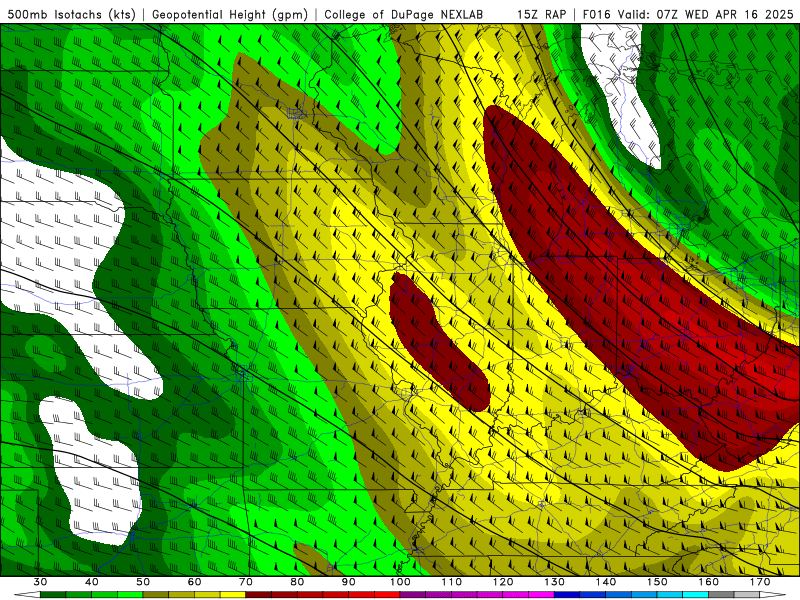This screenshot has height=600, width=800.
Task: Click the '100' legend label
Action: coord(400,582)
